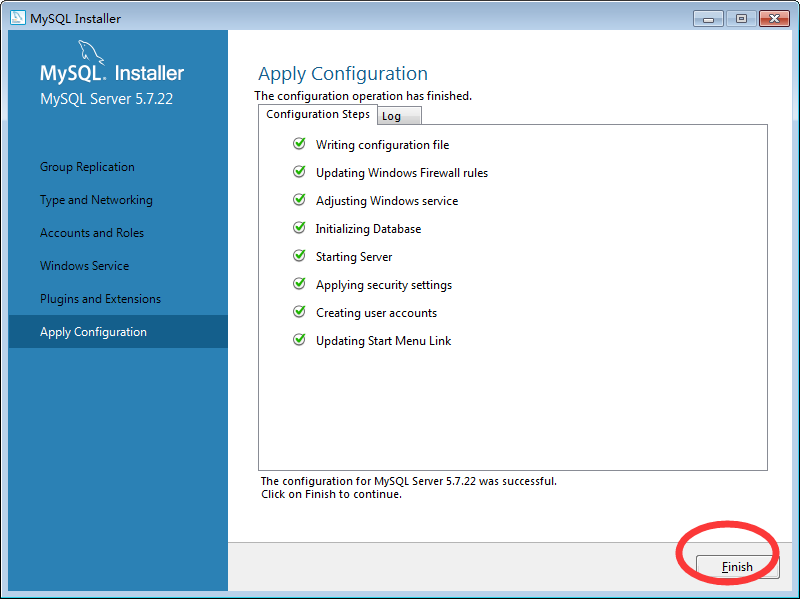Click check icon for Adjusting Windows service
800x599 pixels.
pos(299,200)
